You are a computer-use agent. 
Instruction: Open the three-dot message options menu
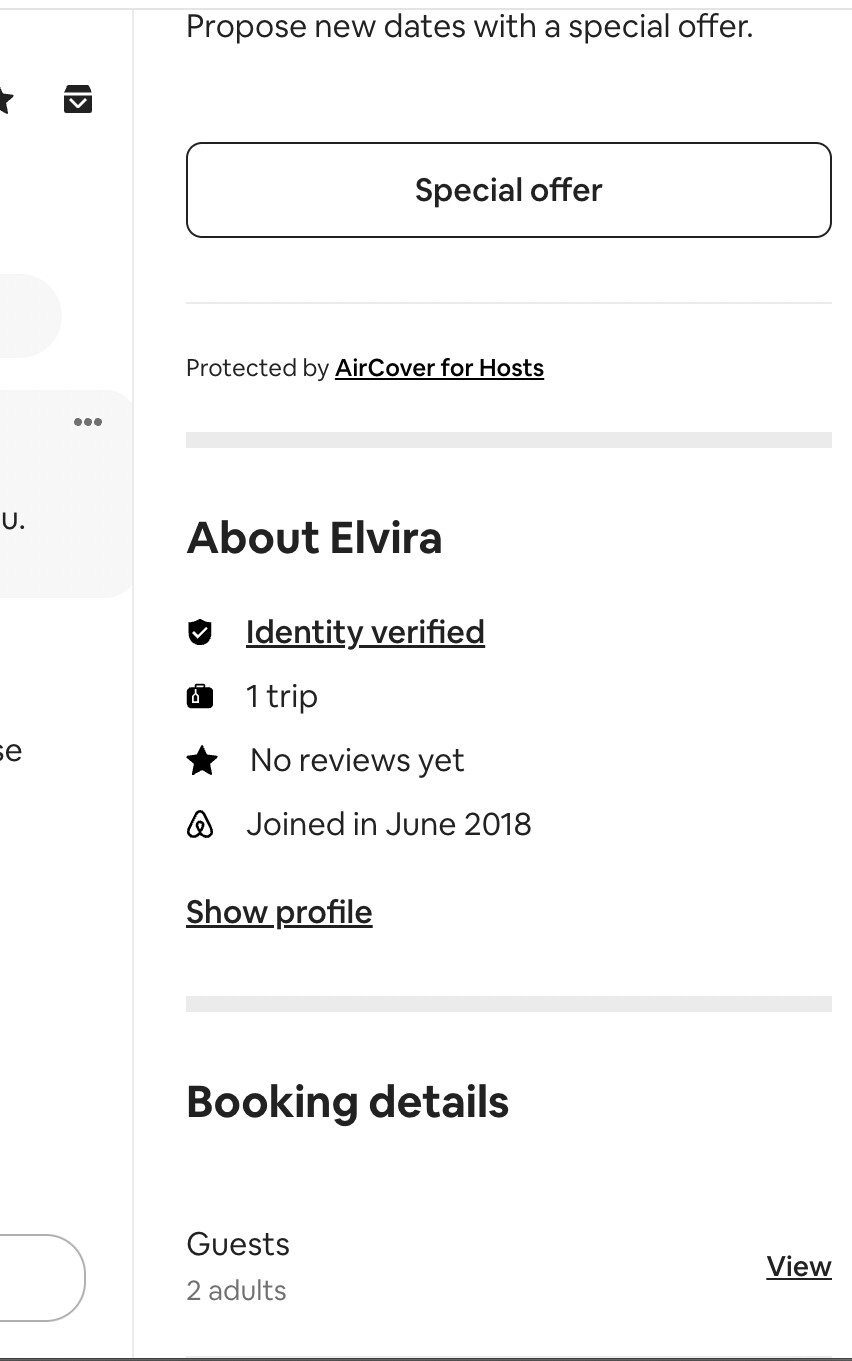tap(88, 422)
